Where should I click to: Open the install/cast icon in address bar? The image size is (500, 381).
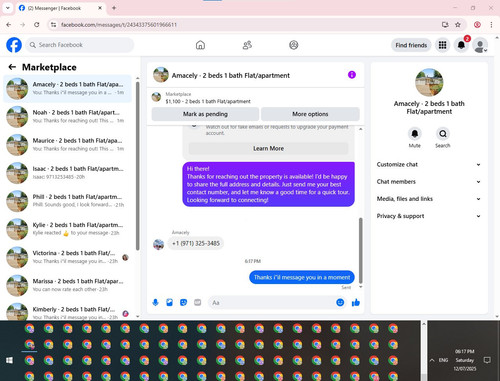[445, 25]
